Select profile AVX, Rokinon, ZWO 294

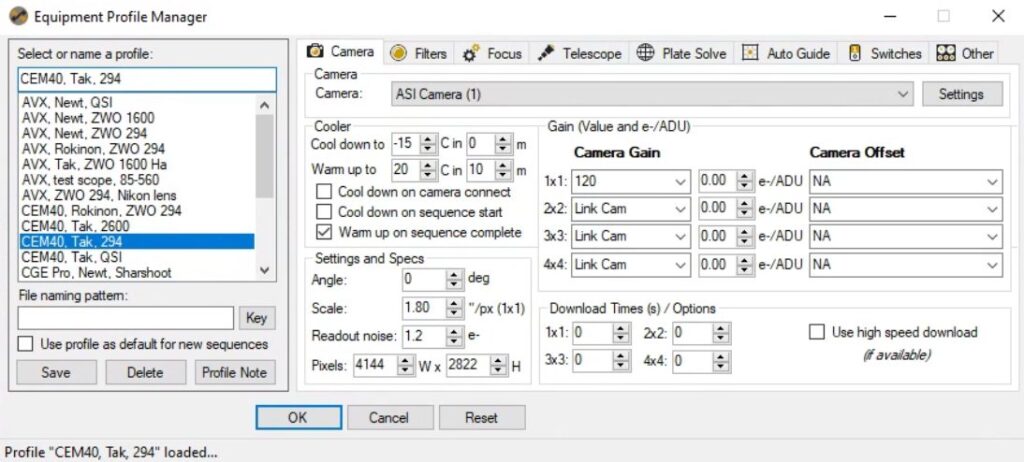coord(137,149)
